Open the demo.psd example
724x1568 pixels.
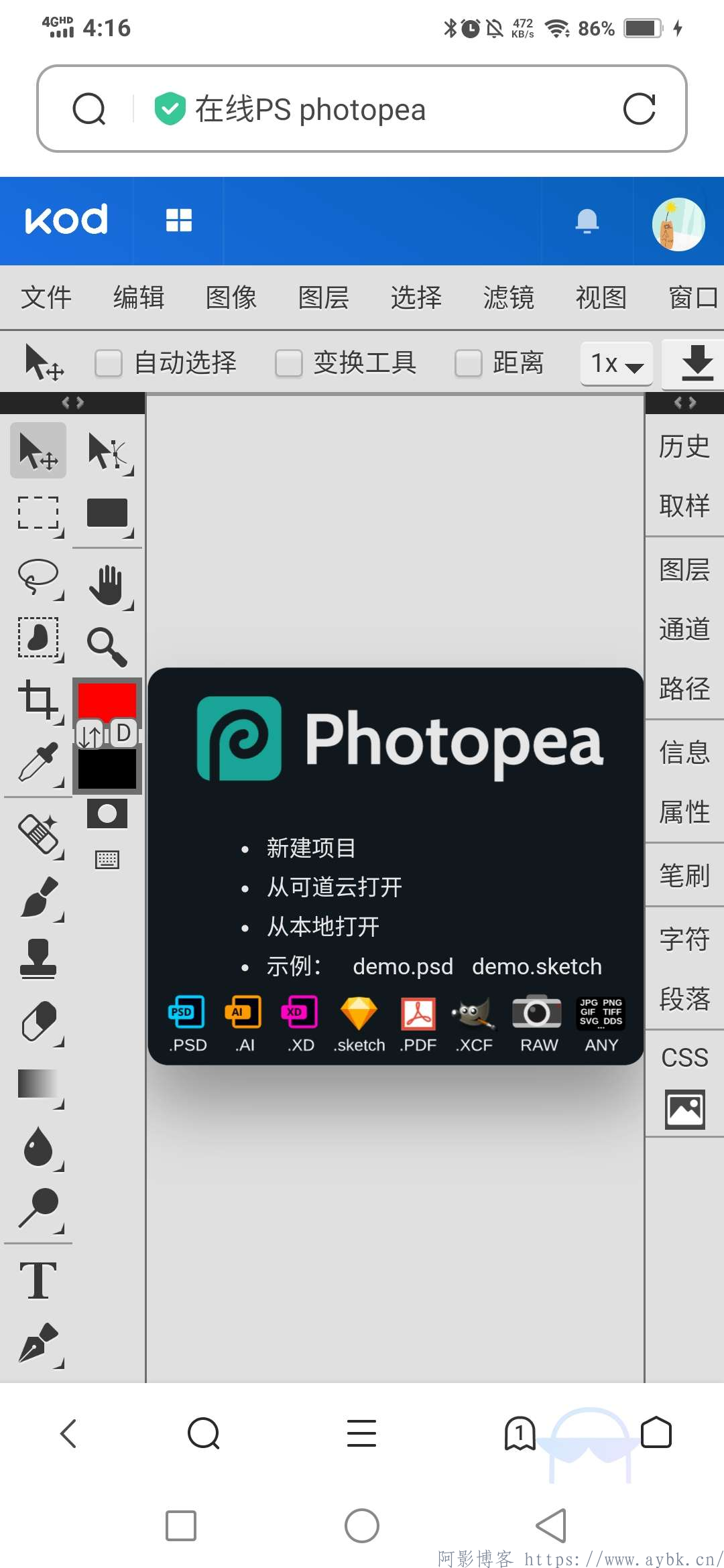click(403, 966)
